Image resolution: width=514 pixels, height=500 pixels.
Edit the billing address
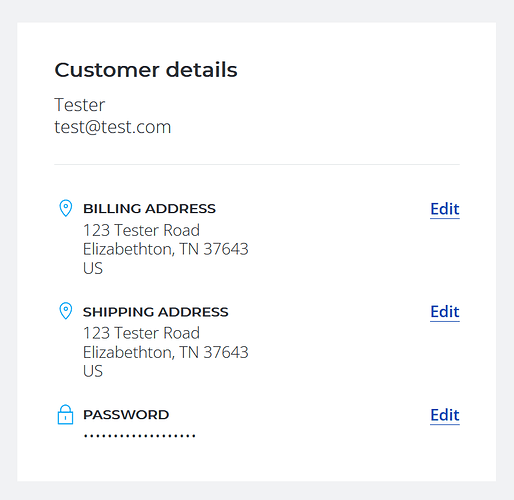click(x=445, y=209)
